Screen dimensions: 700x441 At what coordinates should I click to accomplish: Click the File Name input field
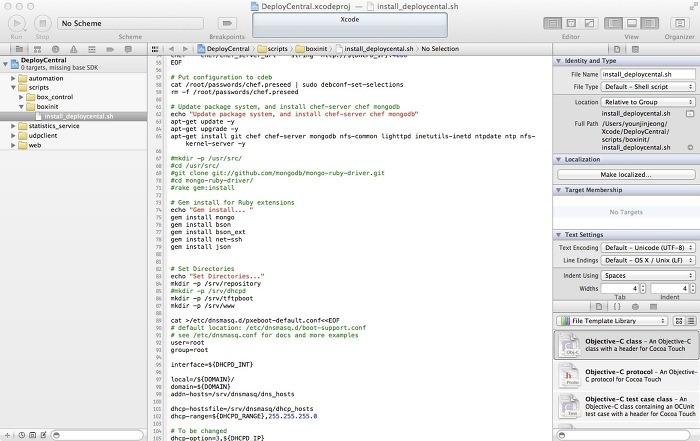648,74
